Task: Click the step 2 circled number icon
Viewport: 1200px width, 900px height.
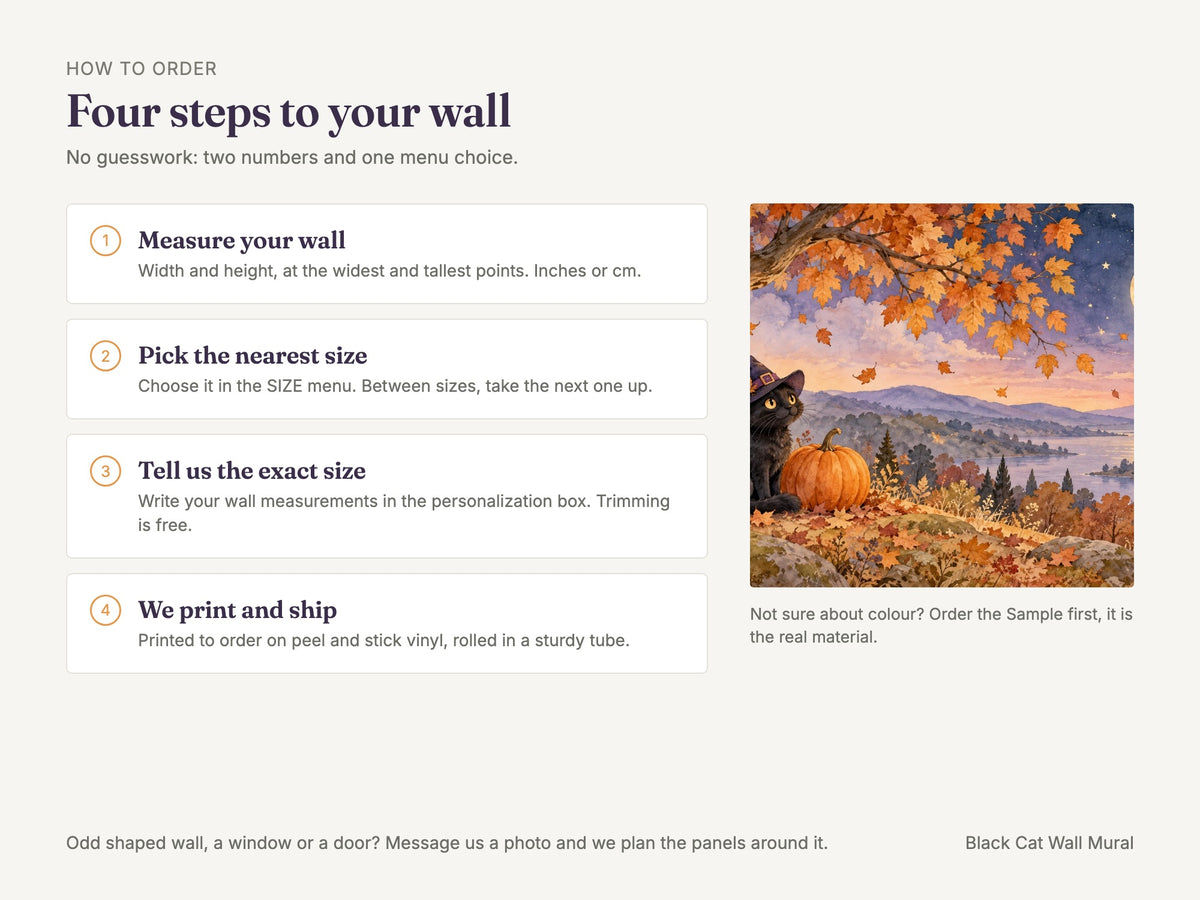Action: click(105, 356)
